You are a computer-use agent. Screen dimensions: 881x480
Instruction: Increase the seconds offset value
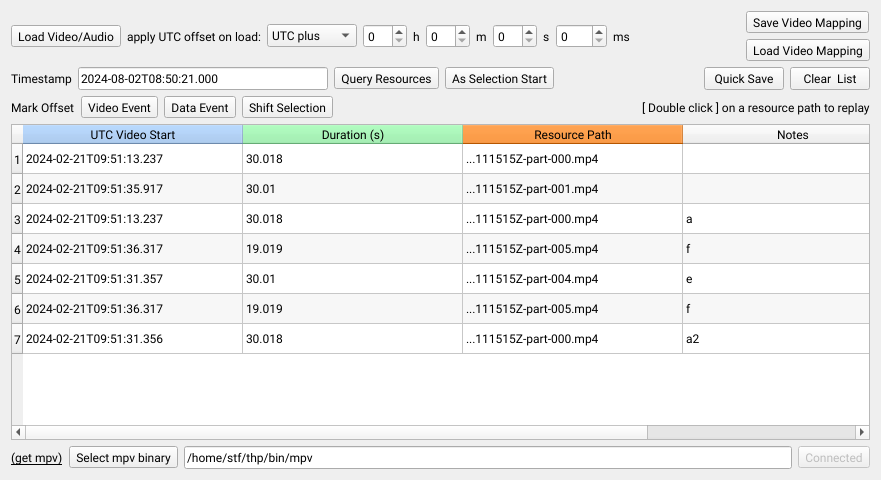click(x=529, y=32)
